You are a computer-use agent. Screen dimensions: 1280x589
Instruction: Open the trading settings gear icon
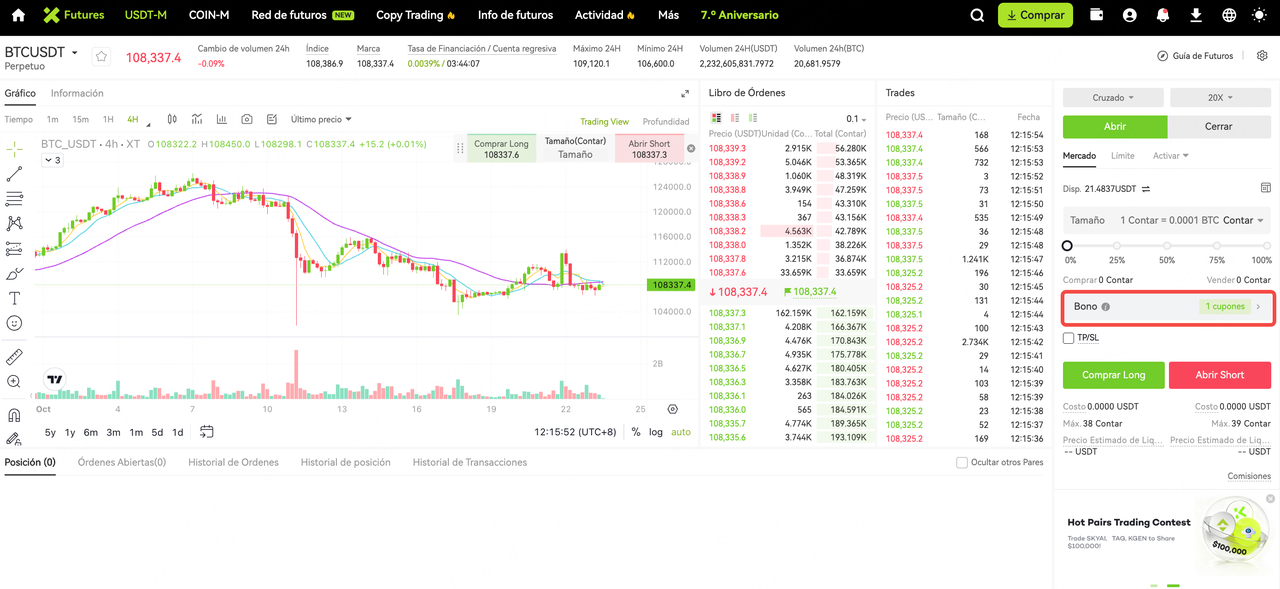click(1262, 56)
